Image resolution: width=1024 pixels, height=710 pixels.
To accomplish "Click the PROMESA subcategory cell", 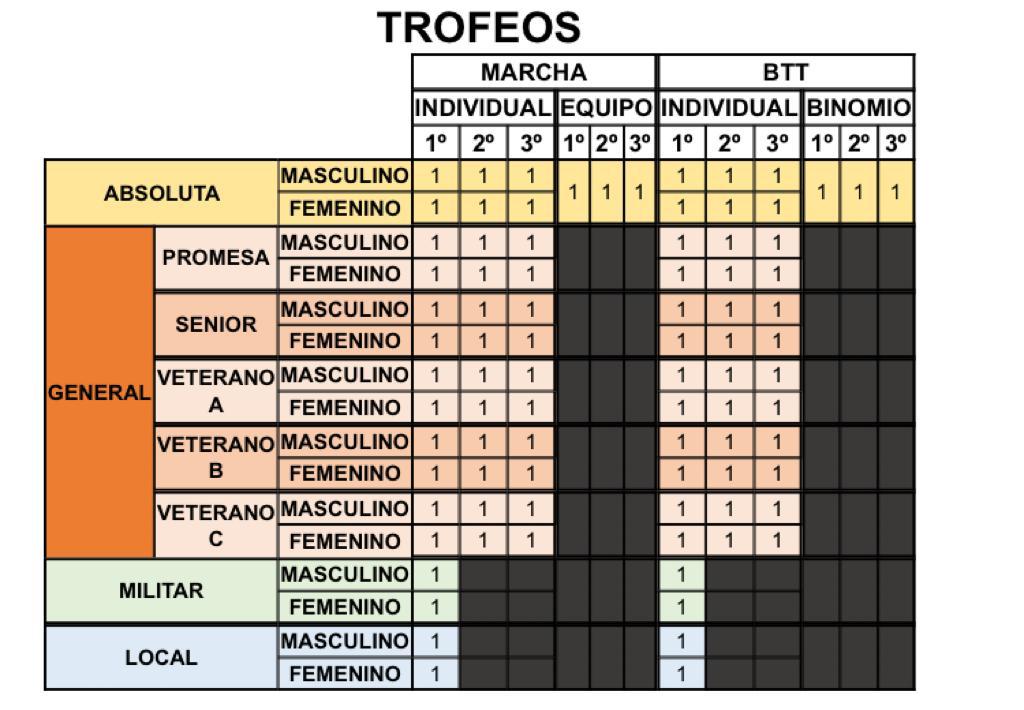I will pyautogui.click(x=216, y=257).
